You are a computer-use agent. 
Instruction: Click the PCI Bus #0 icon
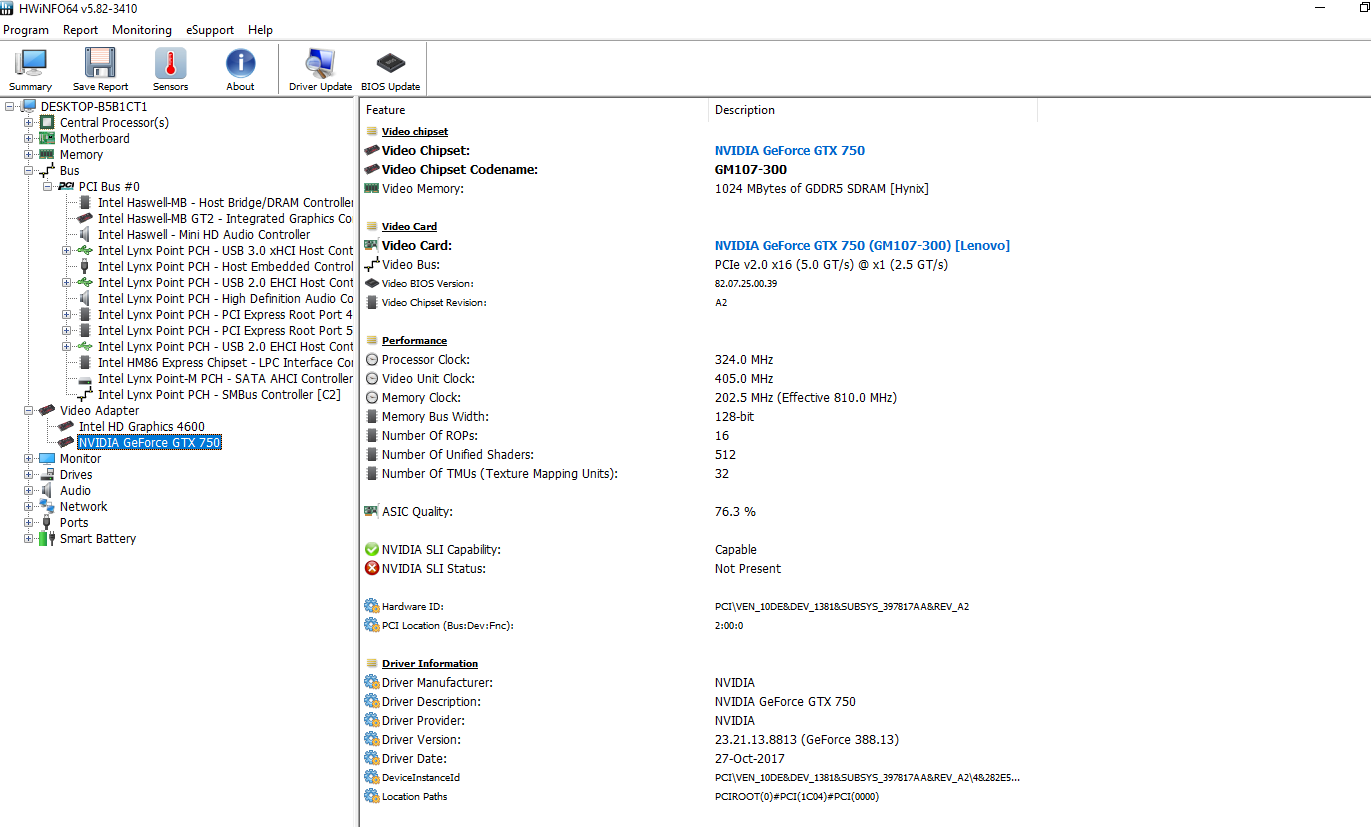click(66, 186)
